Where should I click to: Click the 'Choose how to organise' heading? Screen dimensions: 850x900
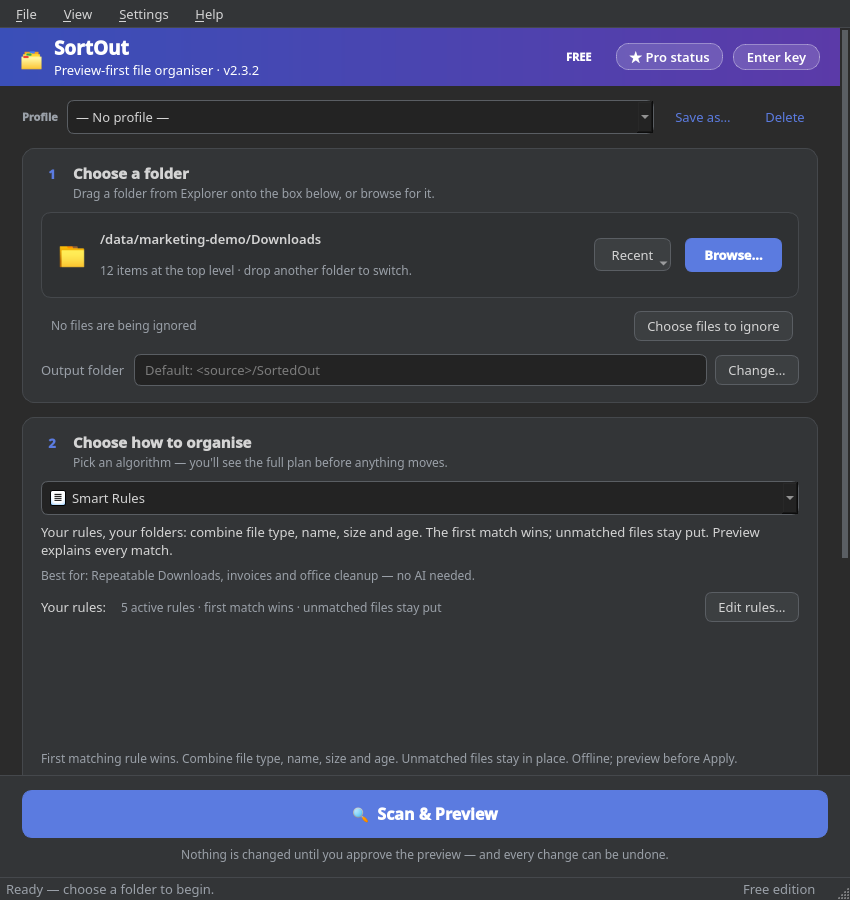coord(162,443)
